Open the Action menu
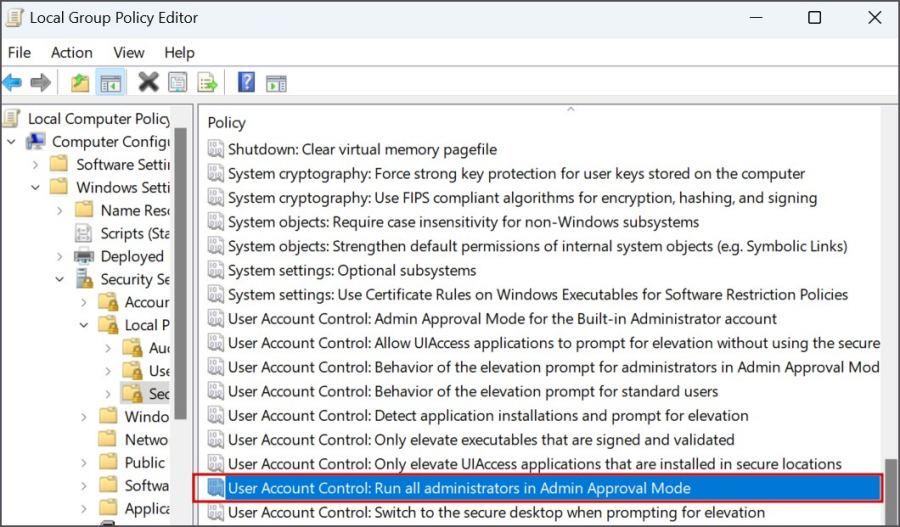Image resolution: width=900 pixels, height=527 pixels. (72, 52)
